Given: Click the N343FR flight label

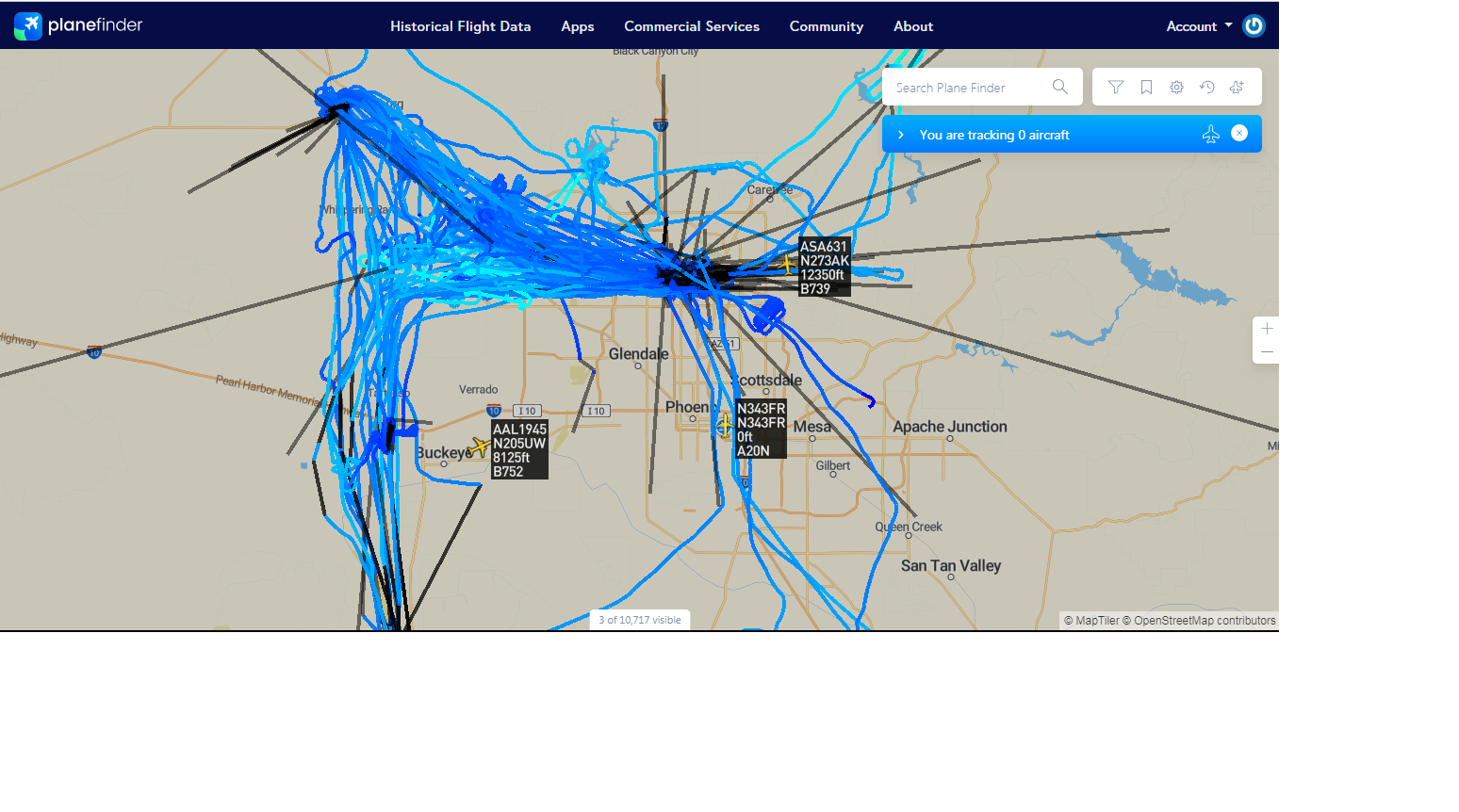Looking at the screenshot, I should [761, 430].
